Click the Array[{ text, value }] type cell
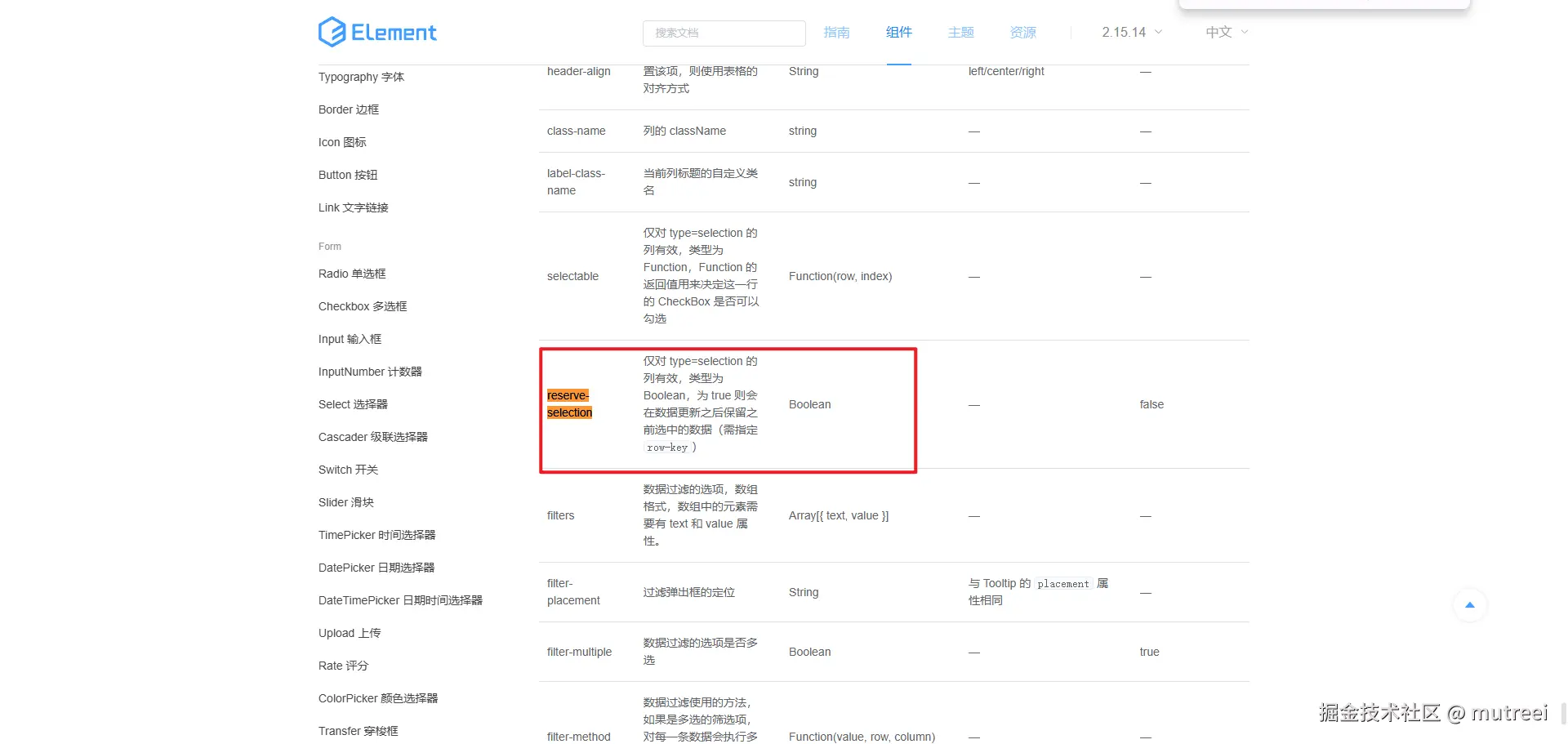This screenshot has width=1568, height=744. pos(839,516)
